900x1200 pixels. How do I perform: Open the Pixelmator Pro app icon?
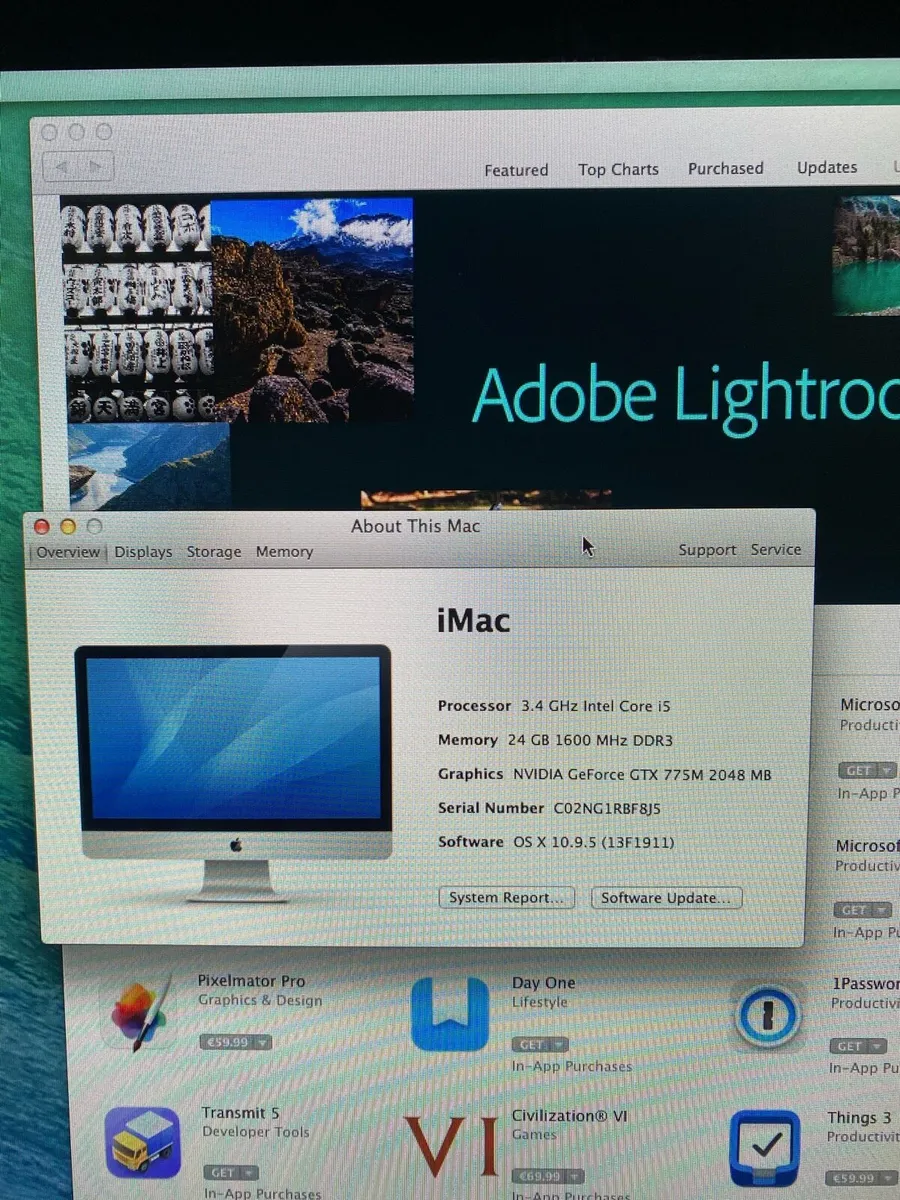click(140, 1012)
